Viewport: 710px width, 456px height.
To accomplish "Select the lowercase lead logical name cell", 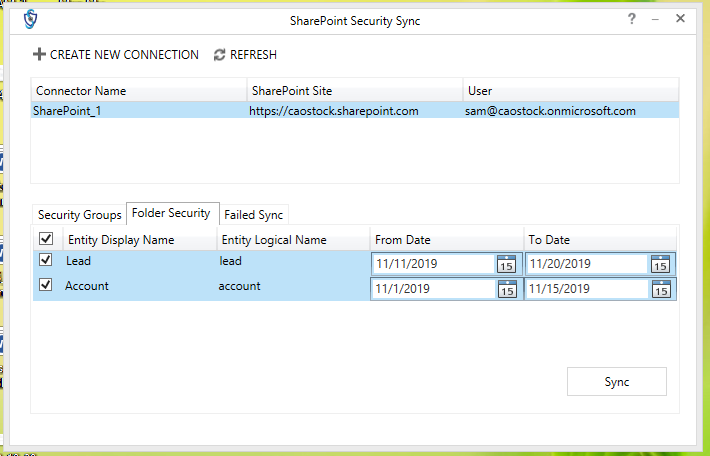I will [x=230, y=261].
